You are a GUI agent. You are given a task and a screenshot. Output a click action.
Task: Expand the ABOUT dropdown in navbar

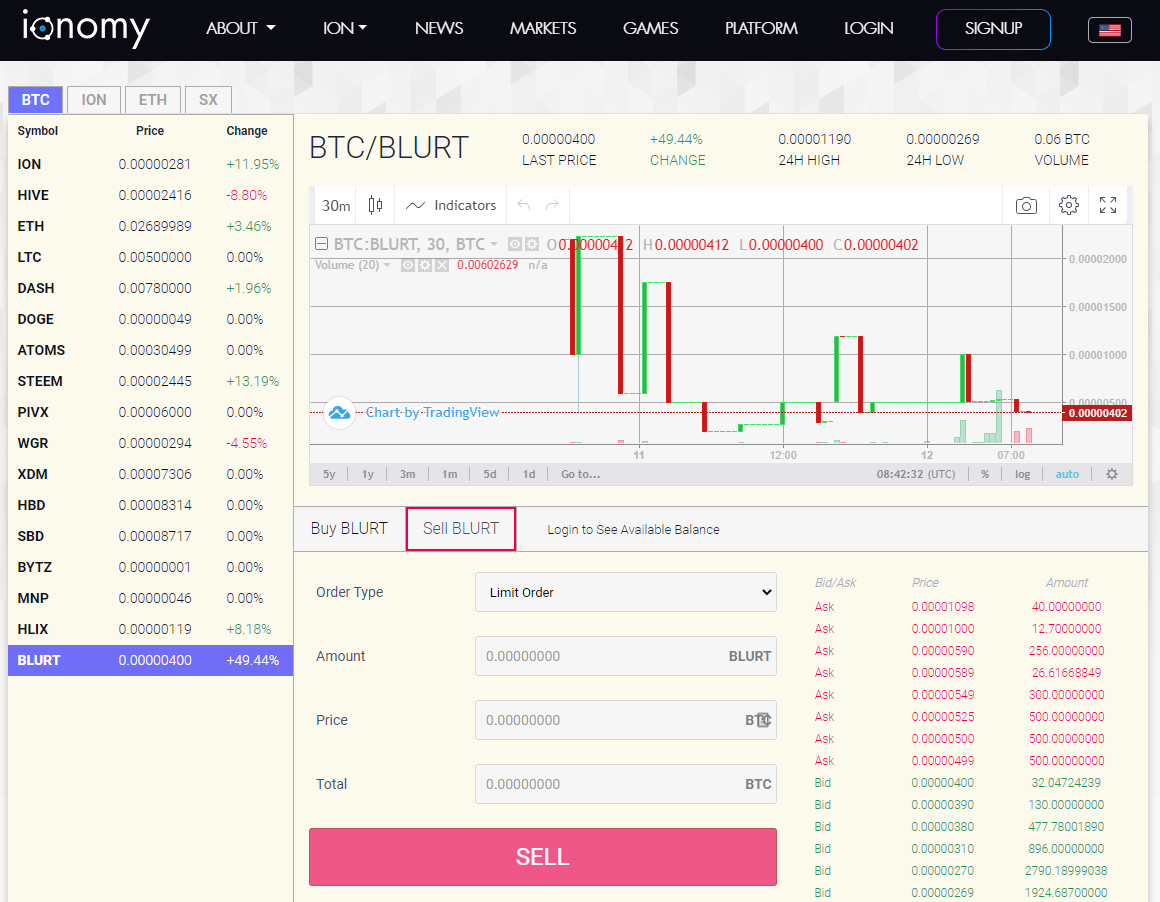[x=240, y=28]
